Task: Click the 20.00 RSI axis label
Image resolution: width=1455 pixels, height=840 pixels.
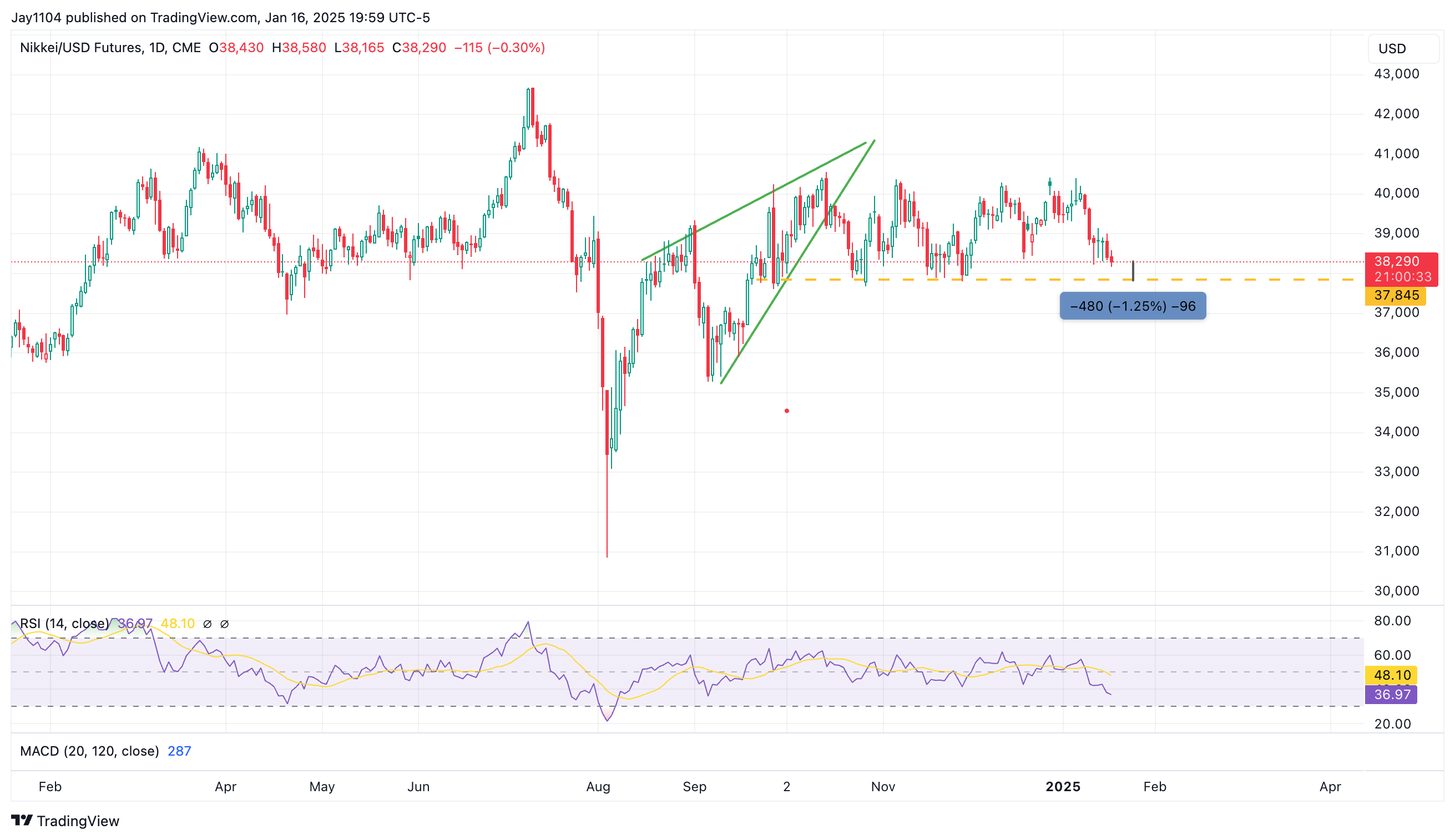Action: (1392, 724)
